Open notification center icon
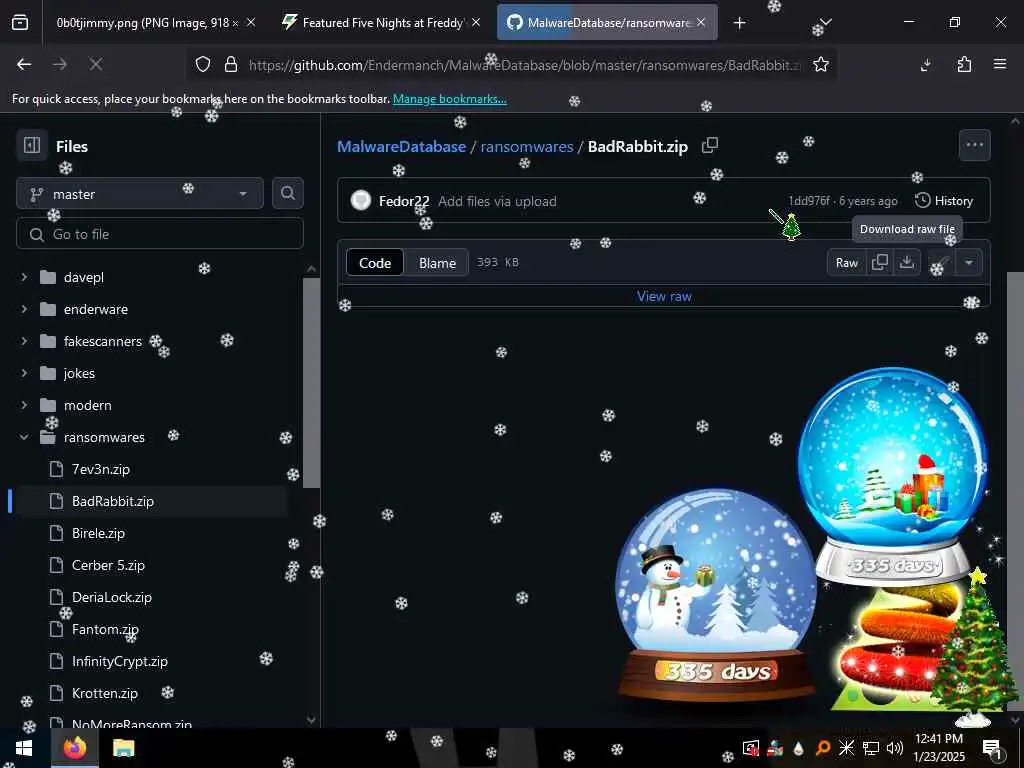Screen dimensions: 1024x768 click(992, 748)
